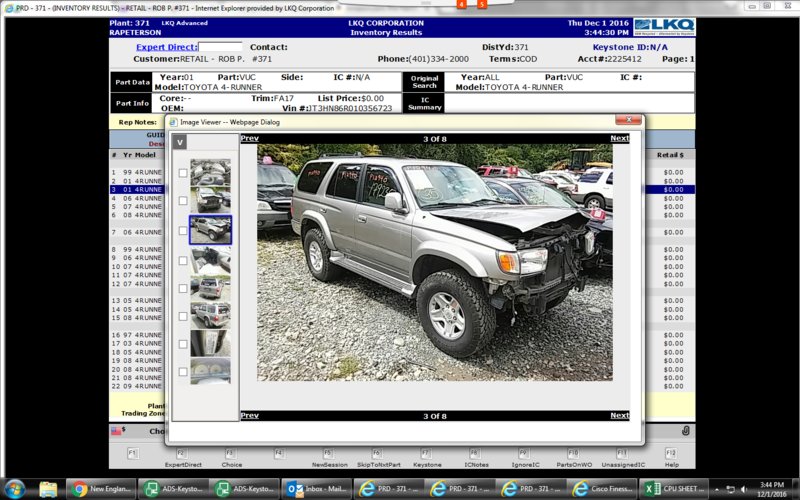Click the network icon in system tray
The image size is (800, 500).
(x=730, y=489)
